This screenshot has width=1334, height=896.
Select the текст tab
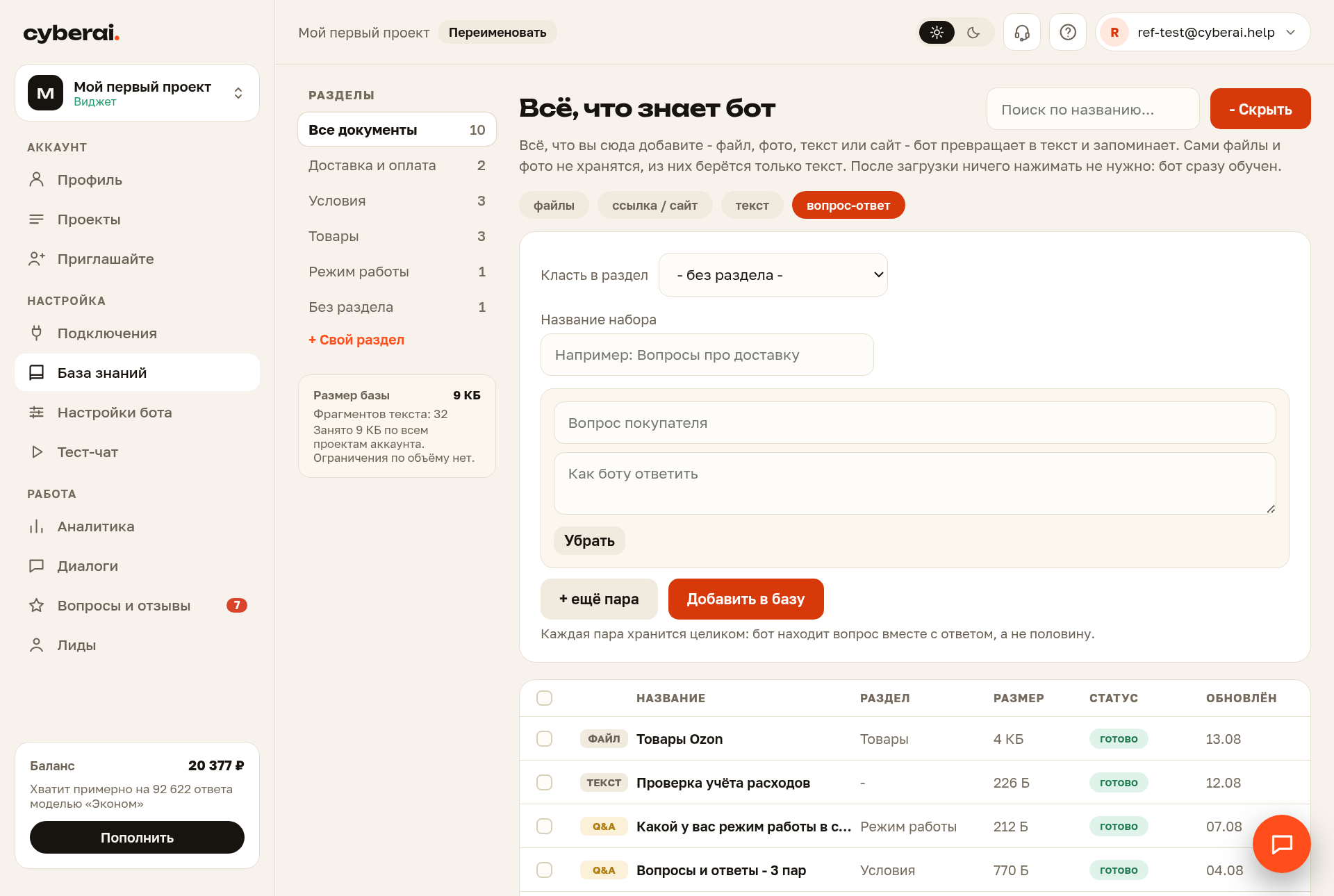752,206
